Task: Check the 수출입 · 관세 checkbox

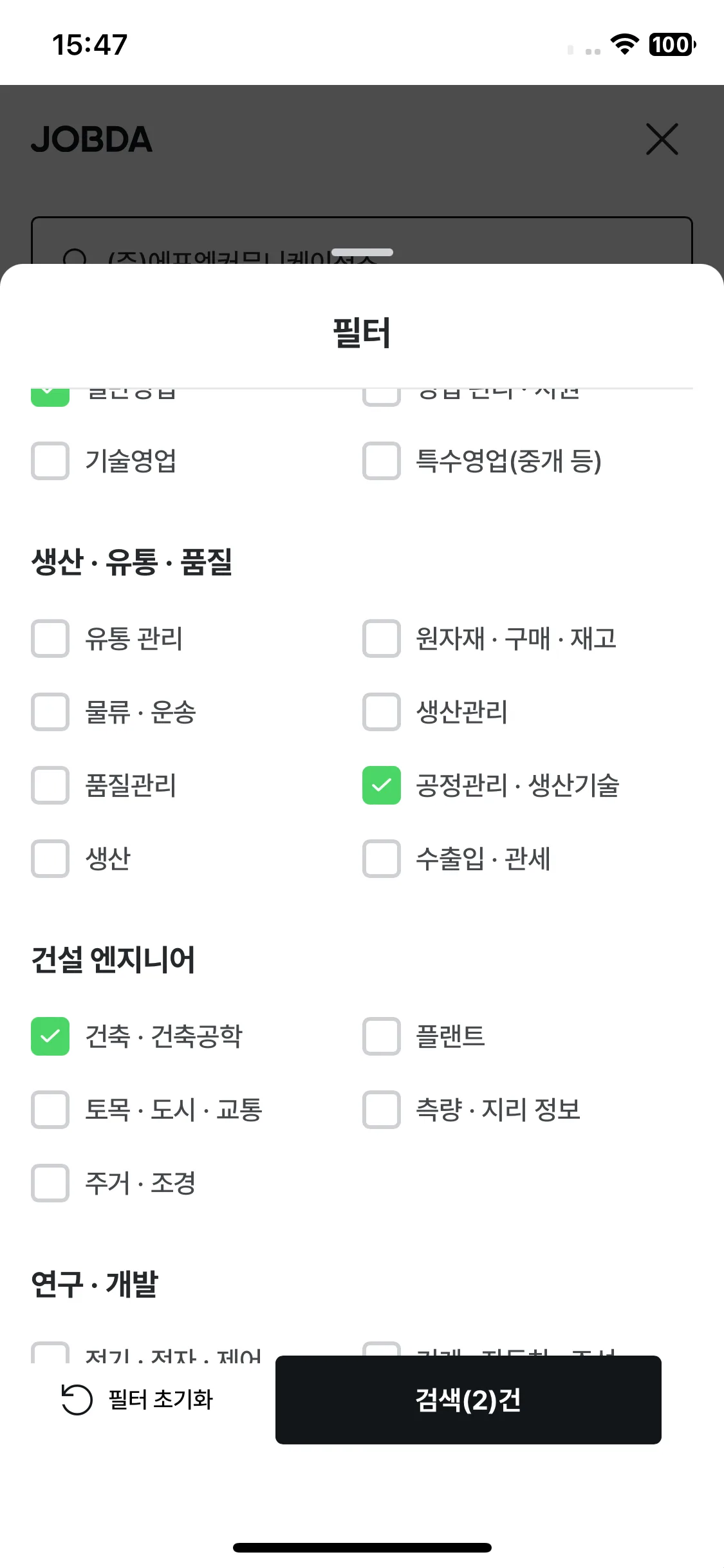Action: point(382,859)
